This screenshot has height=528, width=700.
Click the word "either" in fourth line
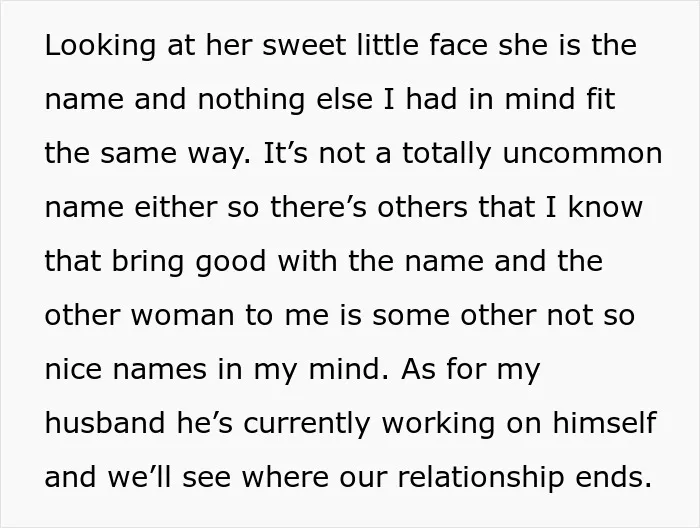click(x=175, y=207)
